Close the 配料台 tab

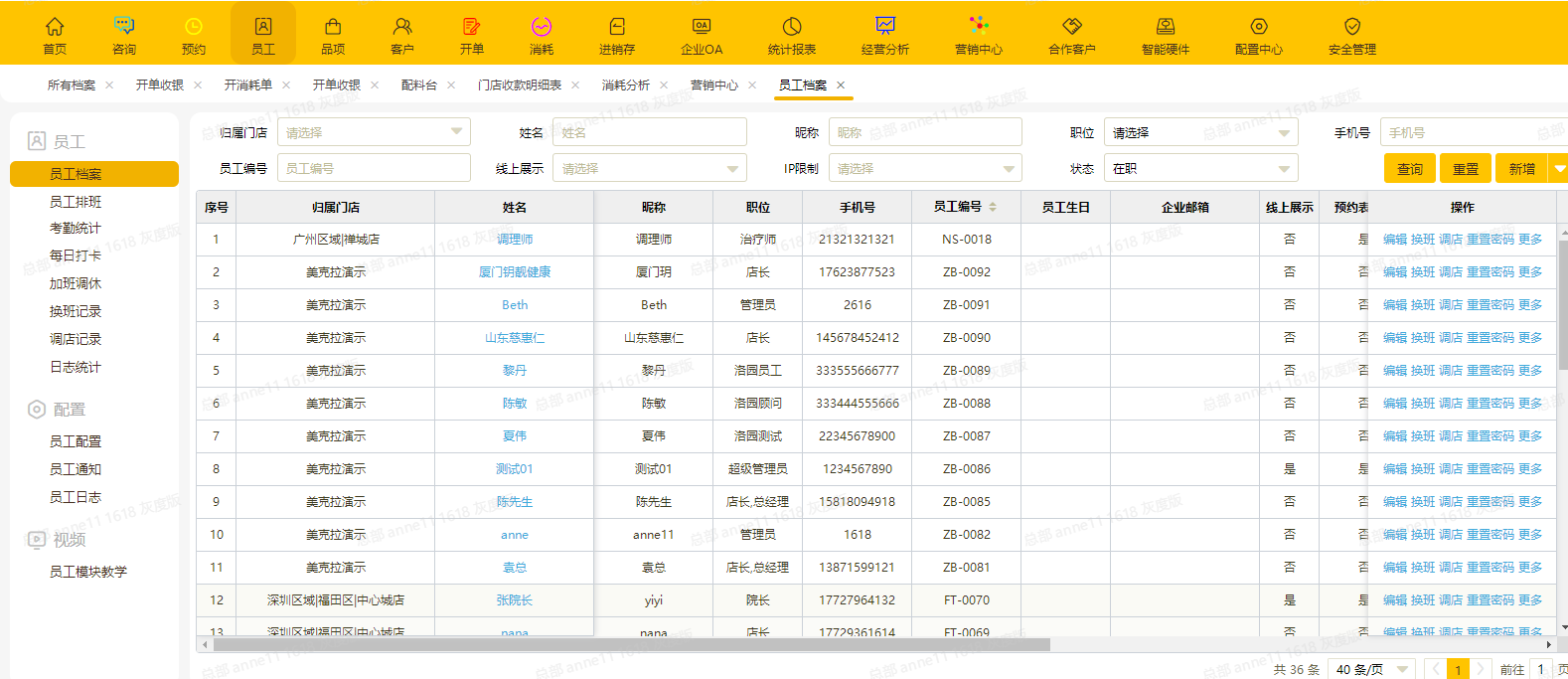click(x=451, y=85)
